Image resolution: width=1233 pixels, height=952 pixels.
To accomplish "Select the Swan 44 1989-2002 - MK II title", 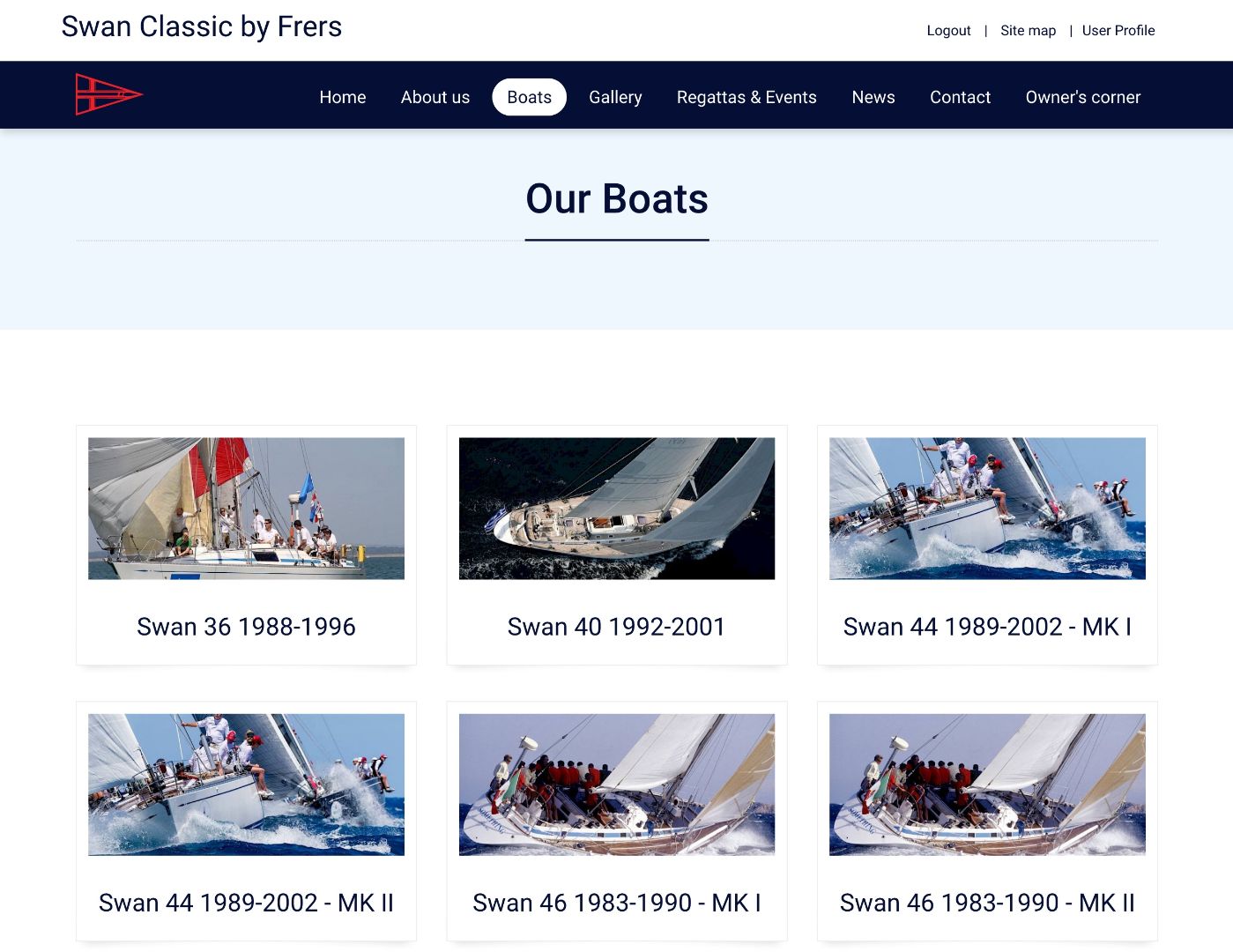I will 246,903.
